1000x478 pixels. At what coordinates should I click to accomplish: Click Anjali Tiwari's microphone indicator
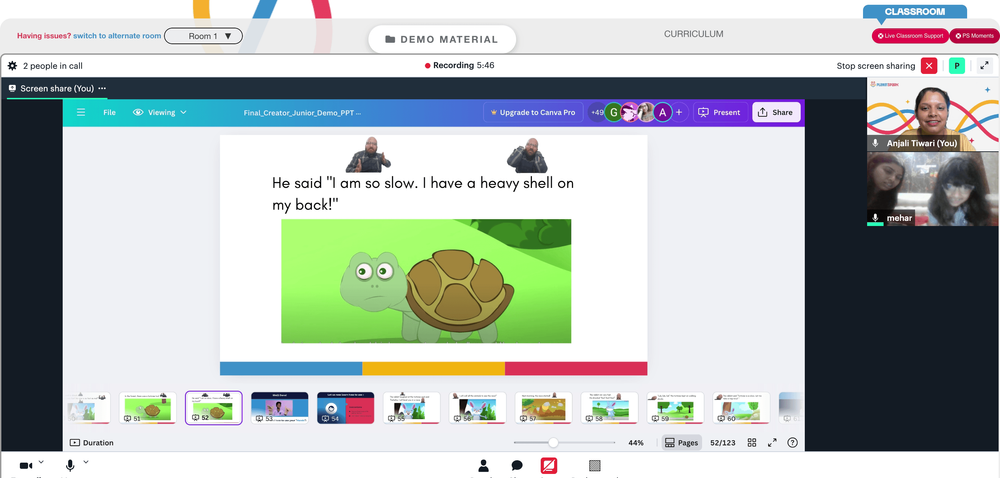(x=876, y=143)
